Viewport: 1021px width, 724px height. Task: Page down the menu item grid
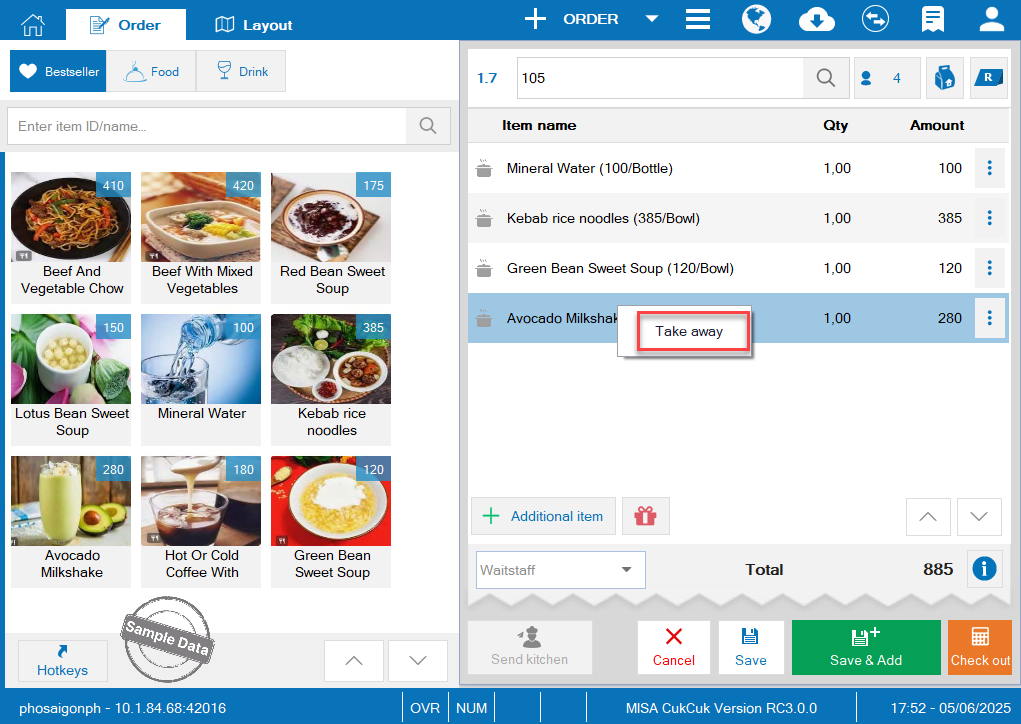click(418, 660)
